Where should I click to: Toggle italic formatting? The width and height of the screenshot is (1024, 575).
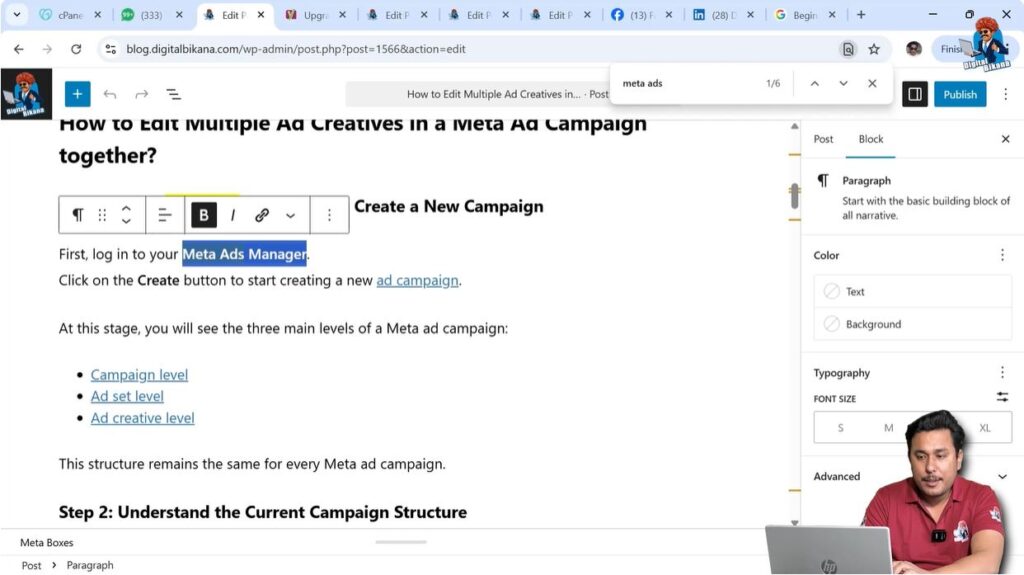pyautogui.click(x=232, y=215)
